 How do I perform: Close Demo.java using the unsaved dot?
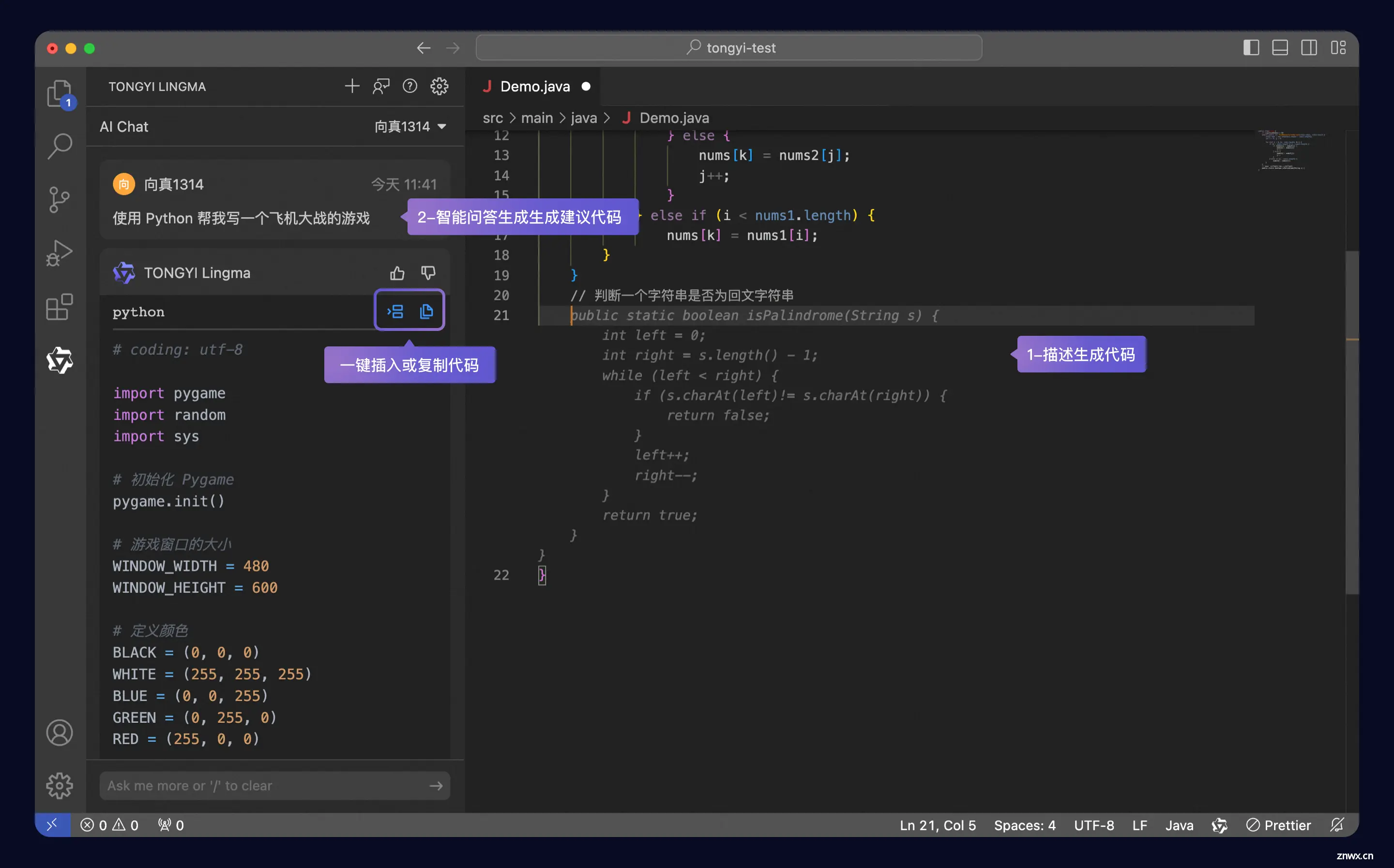point(586,86)
